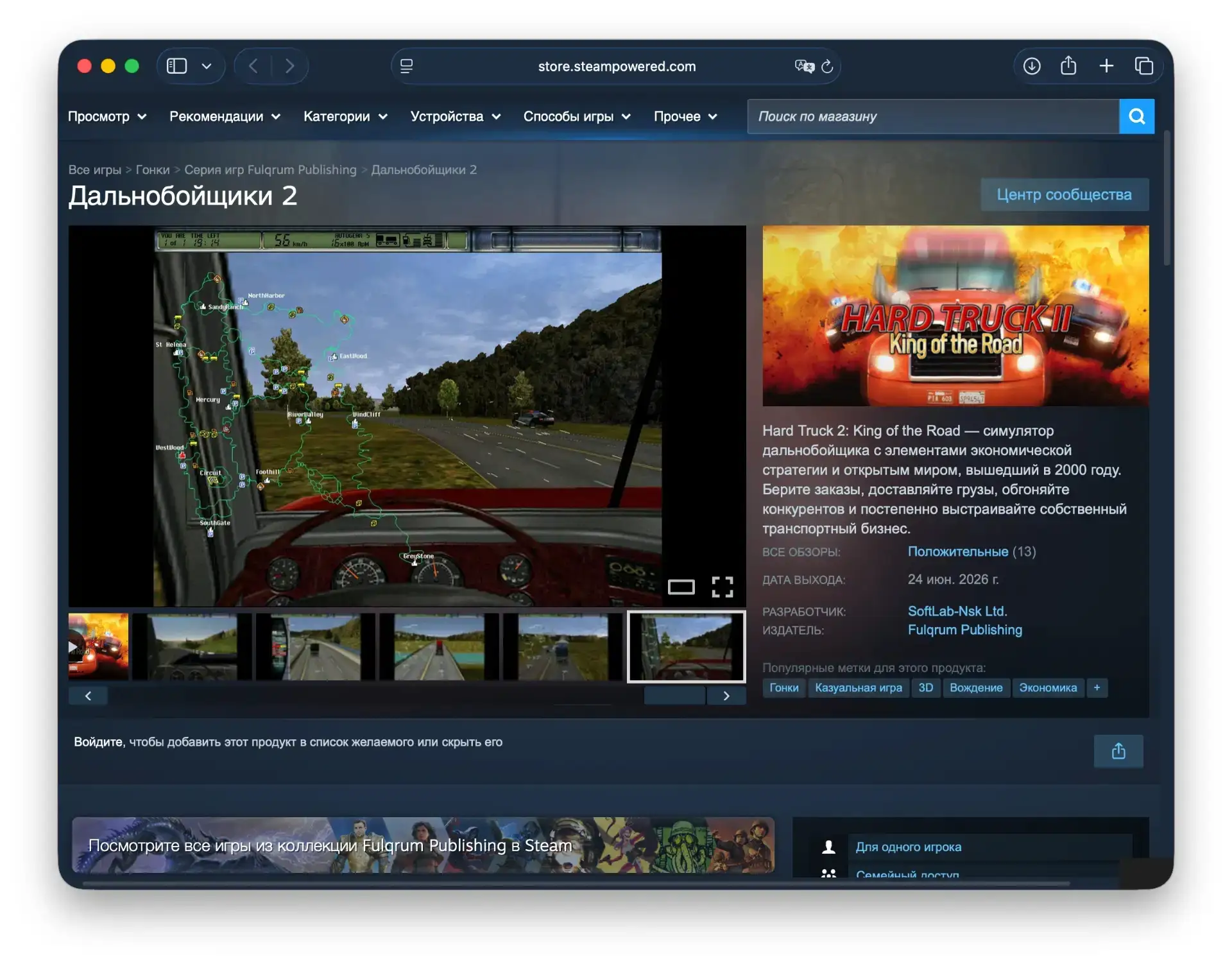Open publisher Fulqrum Publishing link
Viewport: 1232px width, 966px height.
(x=965, y=630)
